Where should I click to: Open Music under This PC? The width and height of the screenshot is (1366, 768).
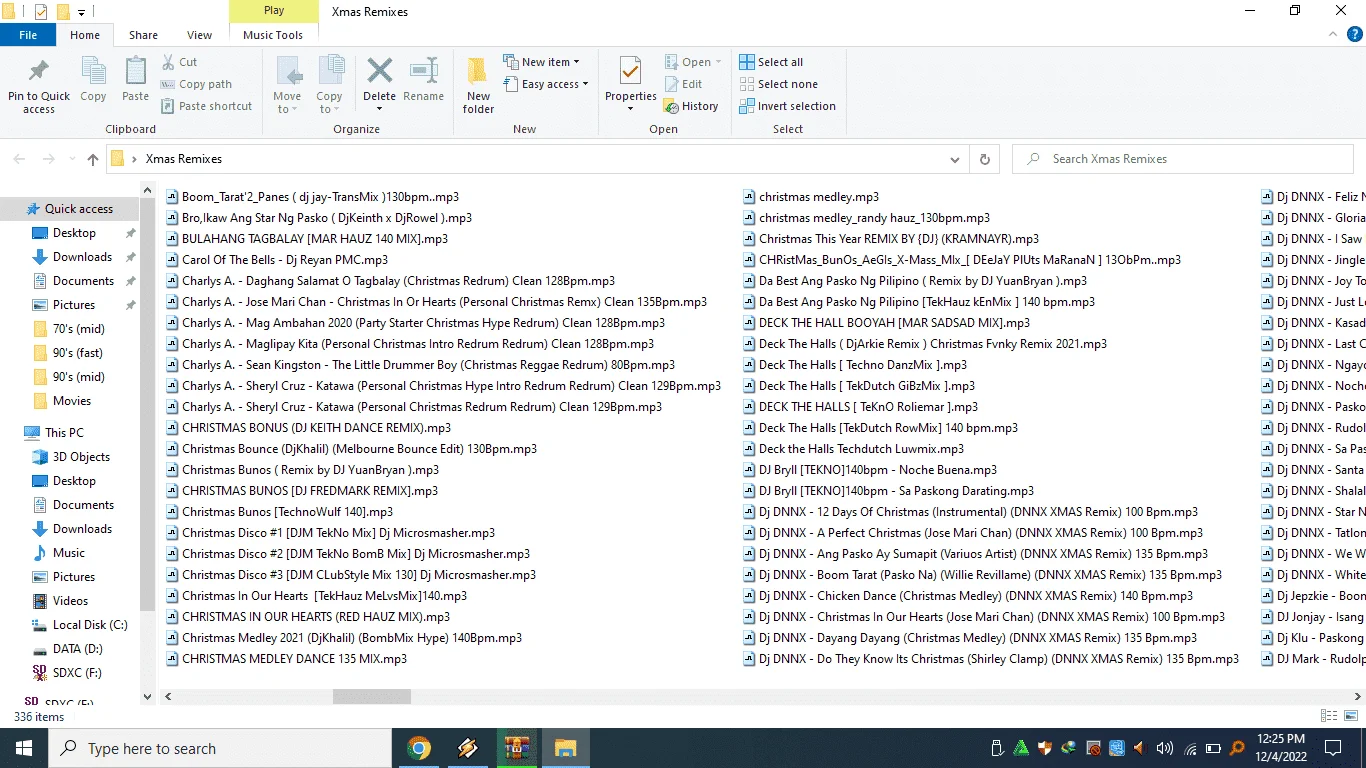[x=69, y=553]
